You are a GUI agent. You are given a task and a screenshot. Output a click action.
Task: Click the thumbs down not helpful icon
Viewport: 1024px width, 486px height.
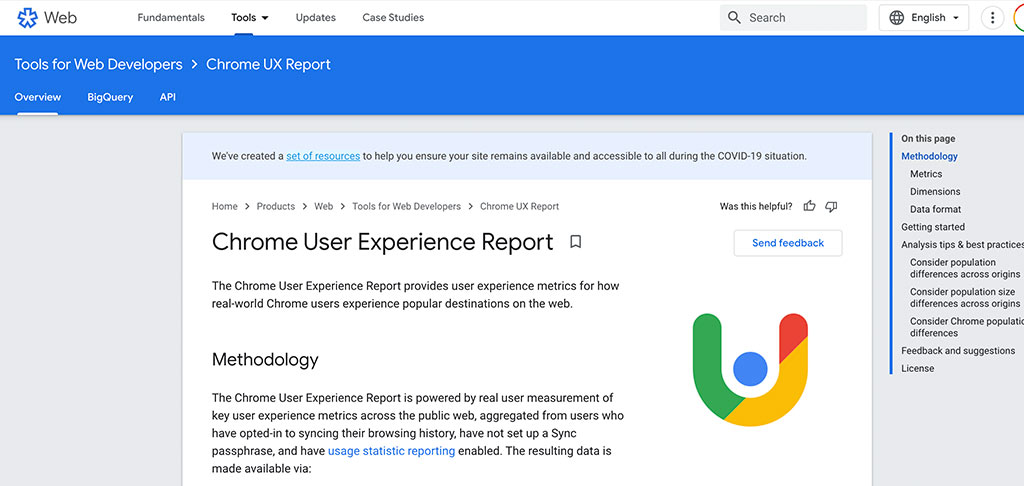pyautogui.click(x=831, y=206)
